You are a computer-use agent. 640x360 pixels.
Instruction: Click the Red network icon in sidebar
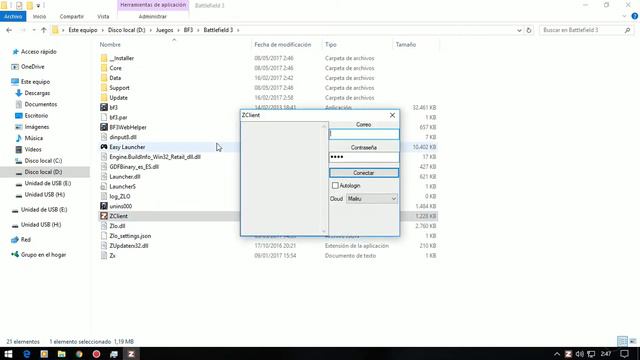[x=15, y=240]
